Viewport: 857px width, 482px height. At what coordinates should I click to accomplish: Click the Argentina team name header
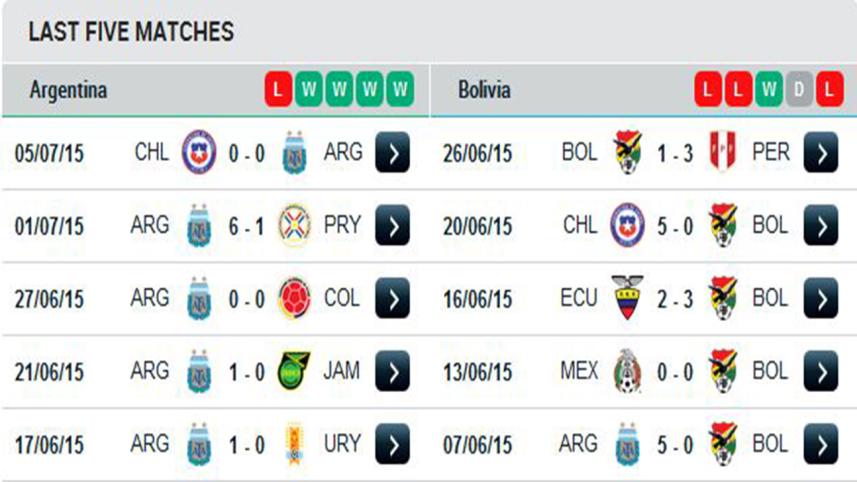(68, 90)
